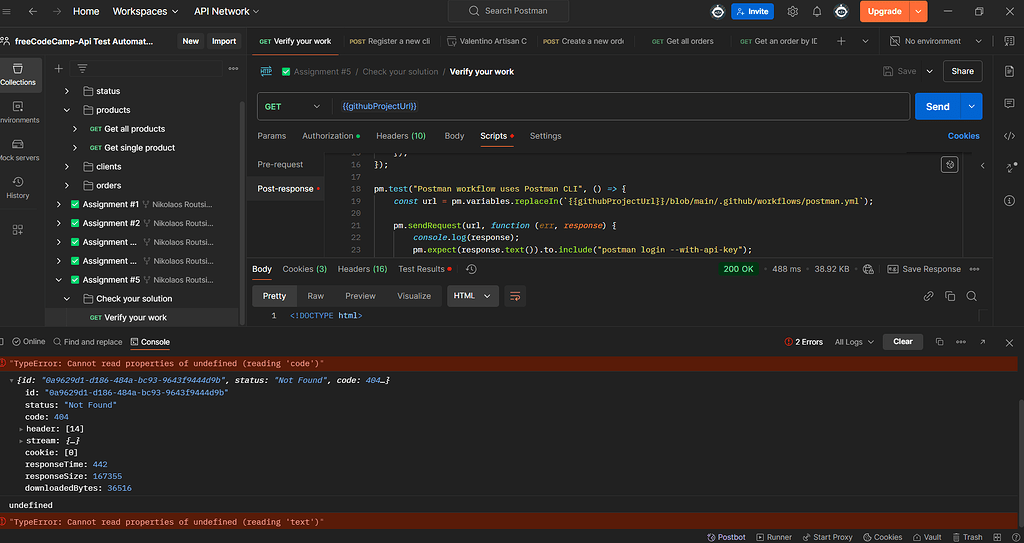Open the HTML format dropdown
This screenshot has height=543, width=1024.
pyautogui.click(x=473, y=296)
